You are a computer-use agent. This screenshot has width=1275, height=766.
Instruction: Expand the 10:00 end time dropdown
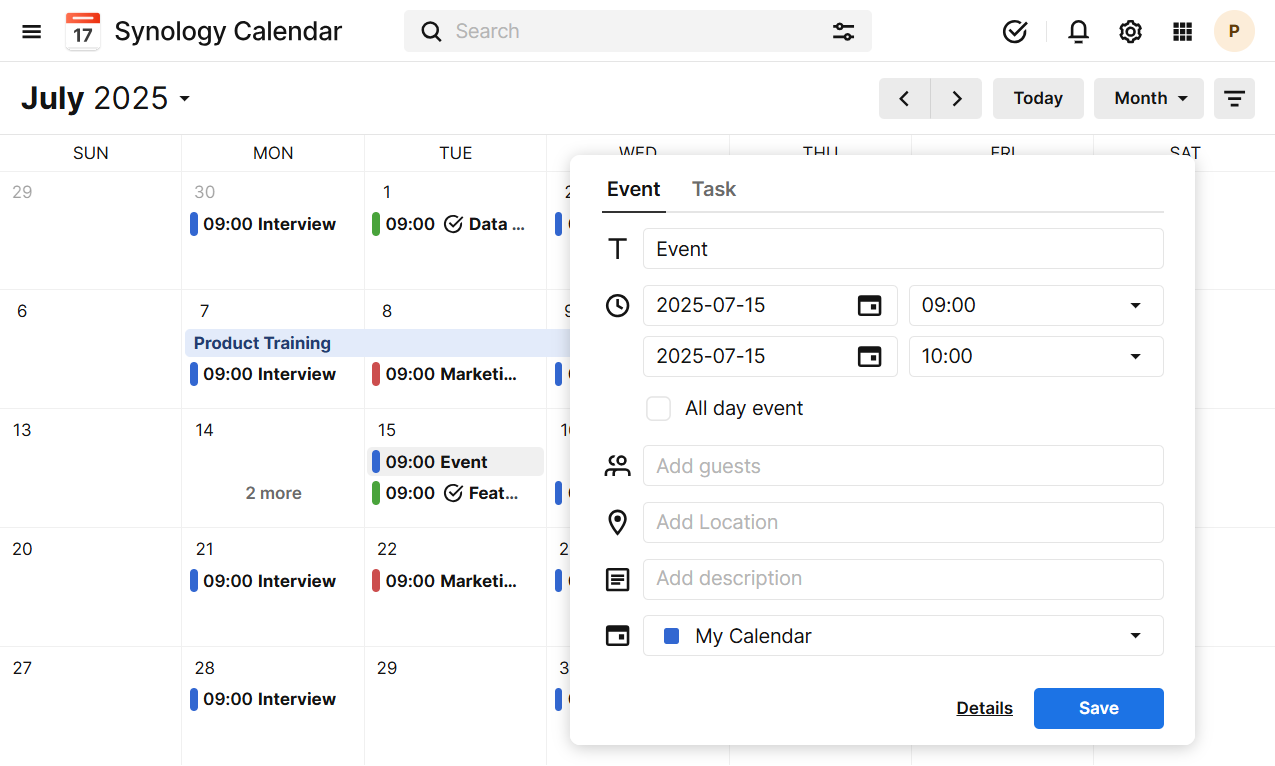point(1035,357)
